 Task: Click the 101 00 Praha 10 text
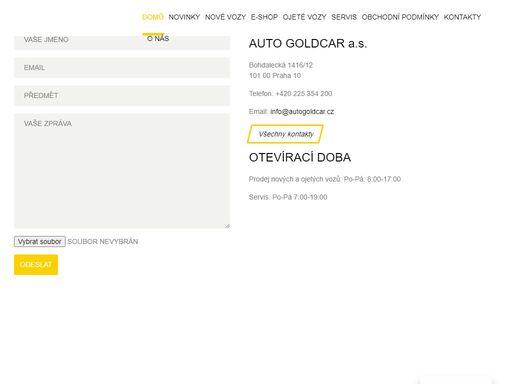tap(275, 76)
